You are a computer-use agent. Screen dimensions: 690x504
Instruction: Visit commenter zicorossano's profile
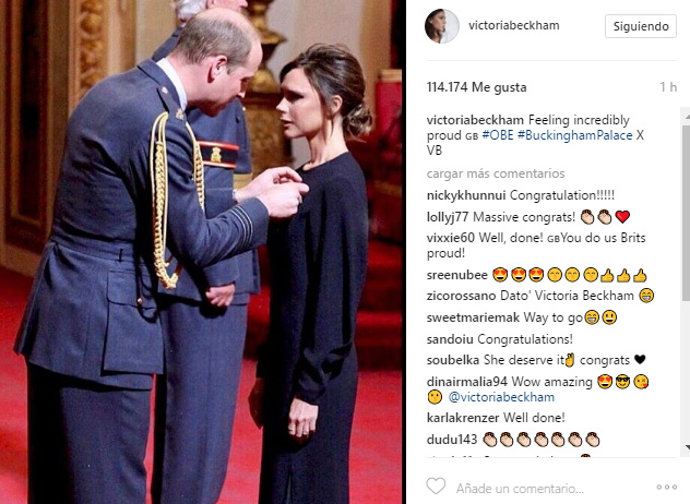(461, 295)
